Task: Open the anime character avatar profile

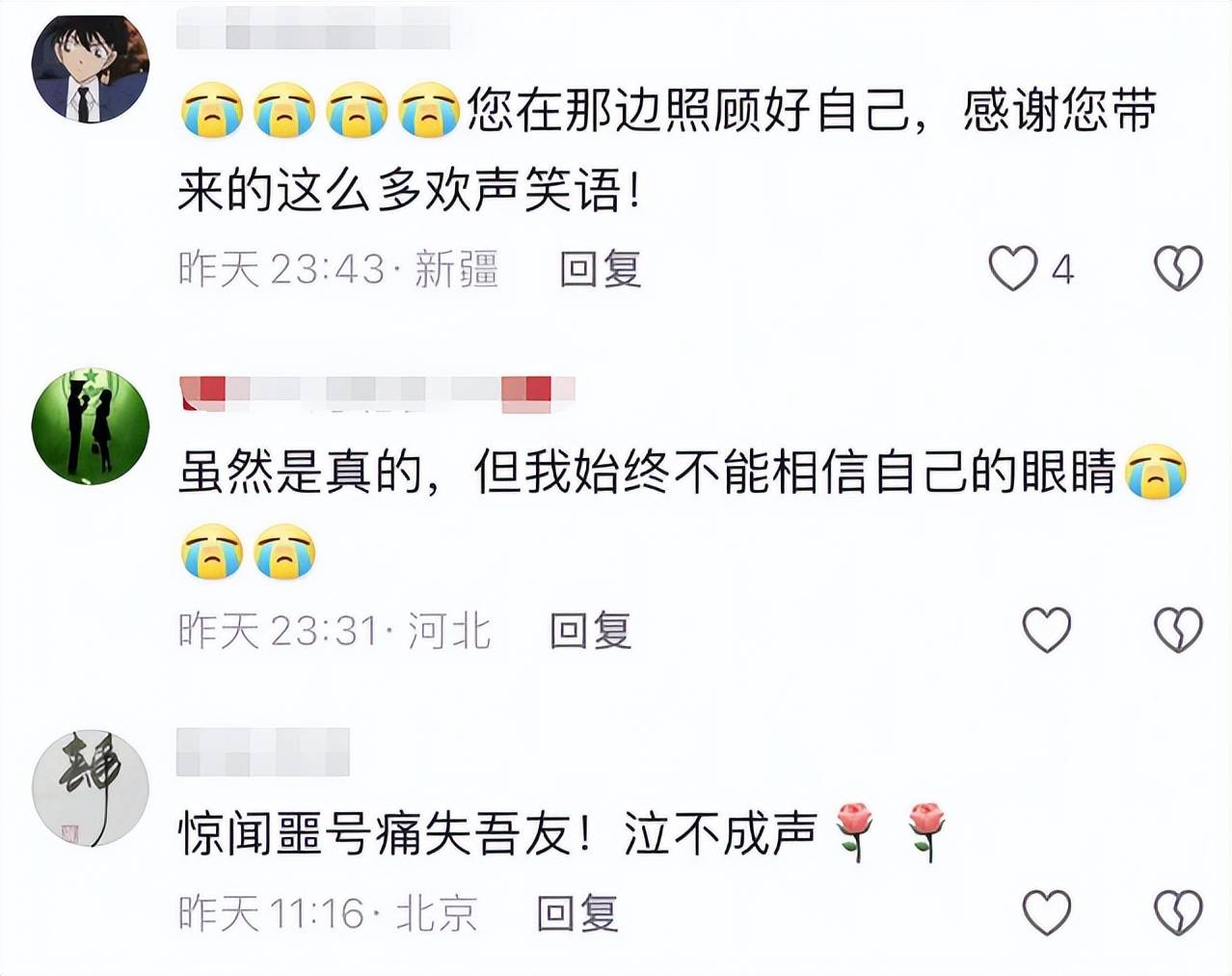Action: click(x=91, y=68)
